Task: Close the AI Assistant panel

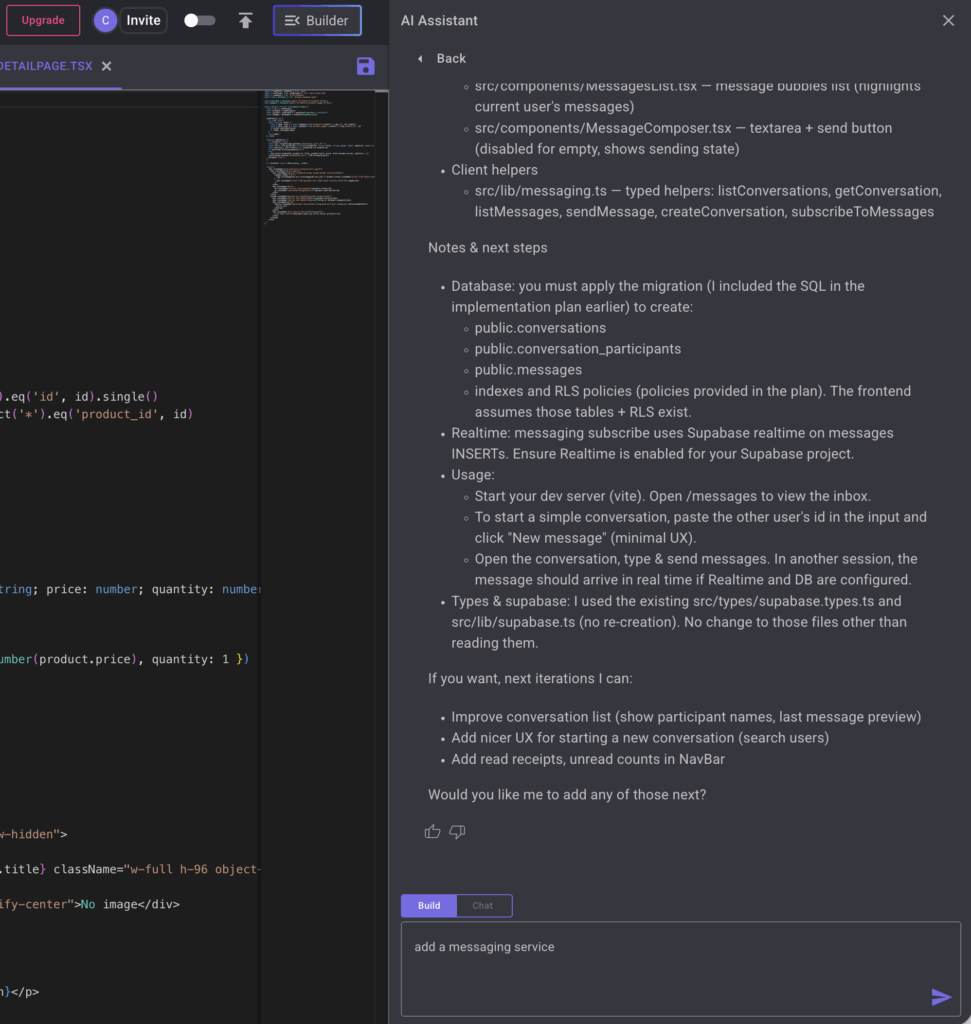Action: [x=948, y=20]
